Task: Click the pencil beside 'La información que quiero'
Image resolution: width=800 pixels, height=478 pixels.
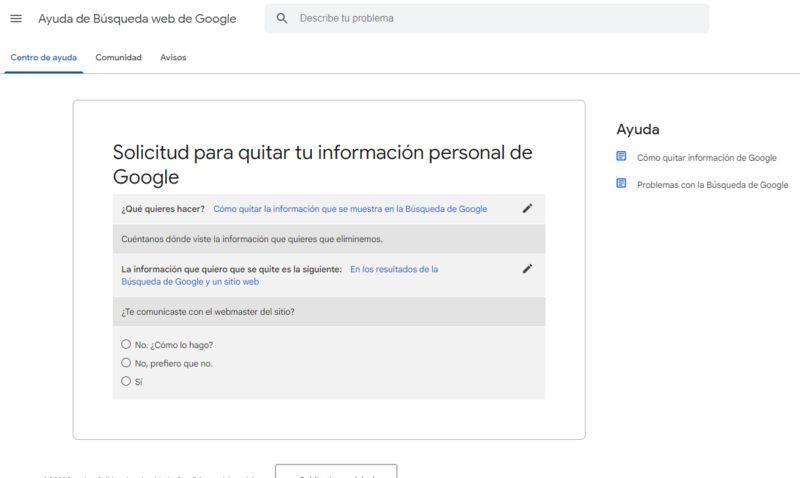Action: 527,268
